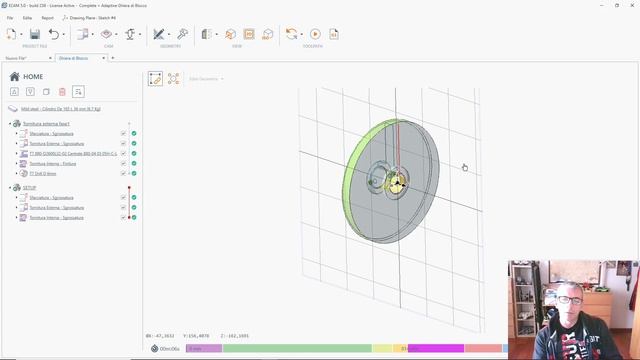Open the G-code output document icon
640x360 pixels.
(334, 34)
